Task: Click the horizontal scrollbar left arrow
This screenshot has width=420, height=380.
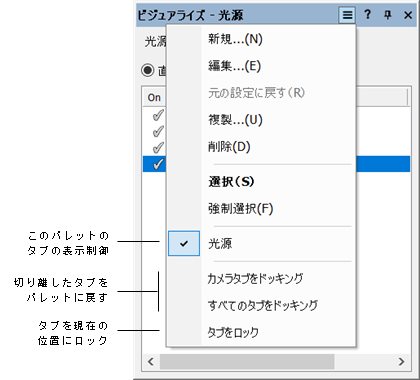Action: (151, 362)
